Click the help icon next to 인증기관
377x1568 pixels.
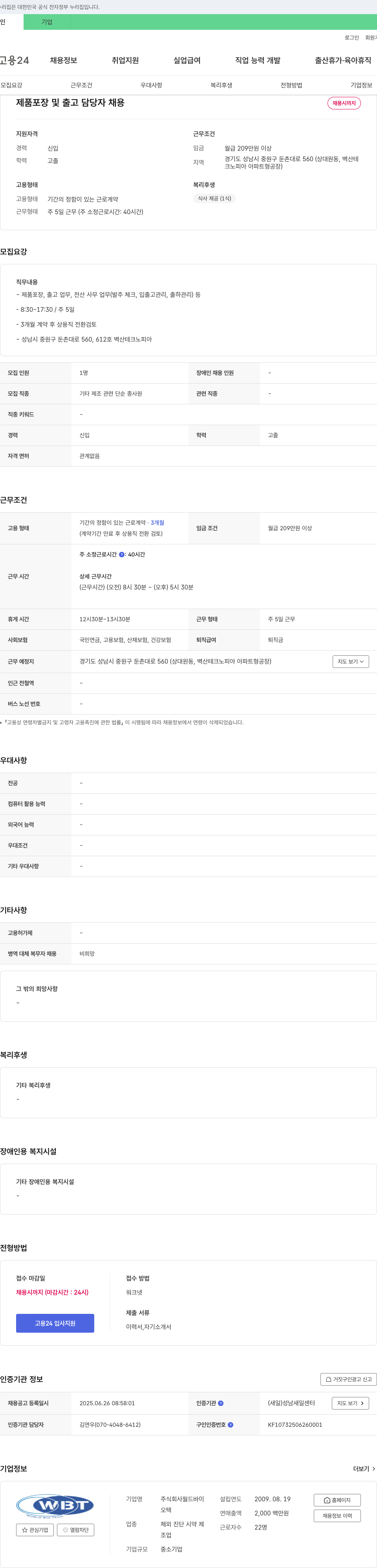(220, 1403)
